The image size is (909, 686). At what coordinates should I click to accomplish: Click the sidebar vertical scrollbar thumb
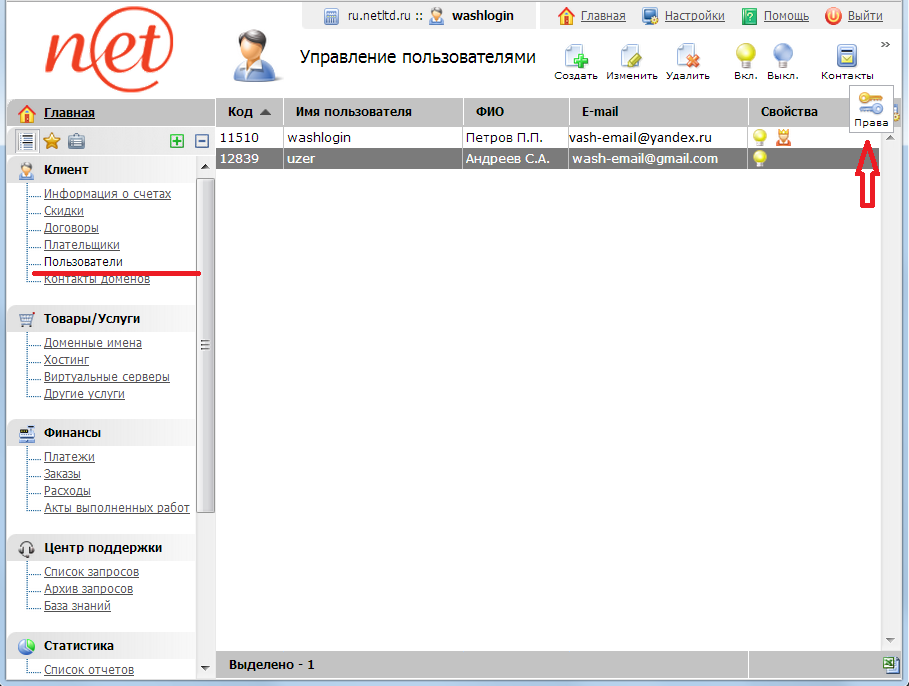[206, 345]
